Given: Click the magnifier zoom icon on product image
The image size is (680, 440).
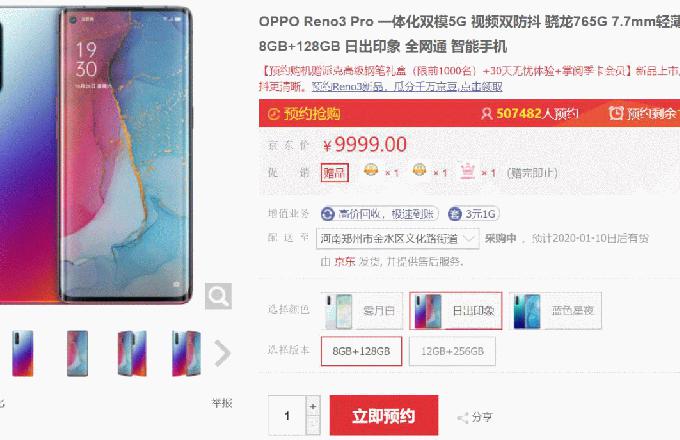Looking at the screenshot, I should (x=218, y=296).
